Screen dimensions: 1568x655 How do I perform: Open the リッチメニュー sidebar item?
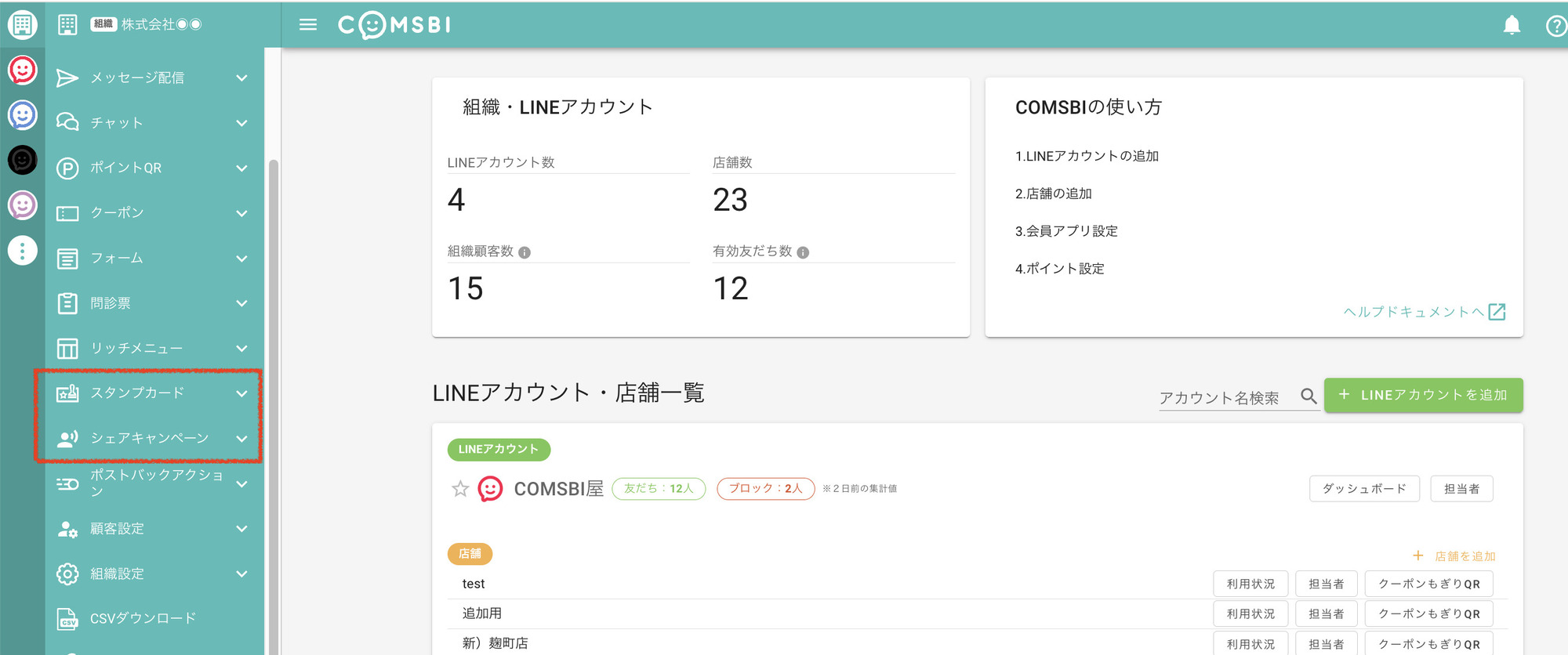pos(136,348)
